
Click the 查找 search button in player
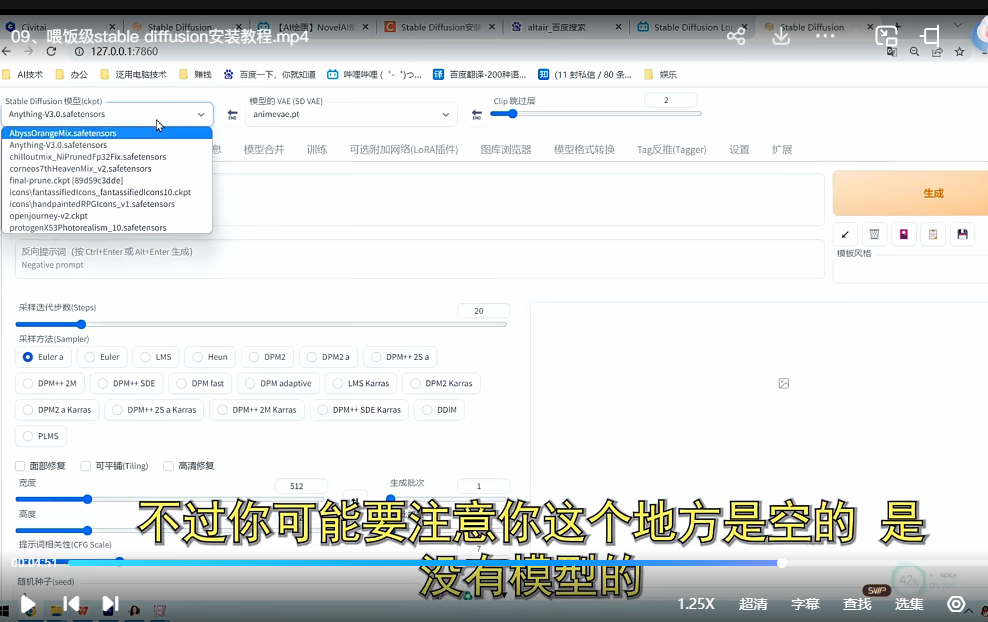[x=858, y=604]
